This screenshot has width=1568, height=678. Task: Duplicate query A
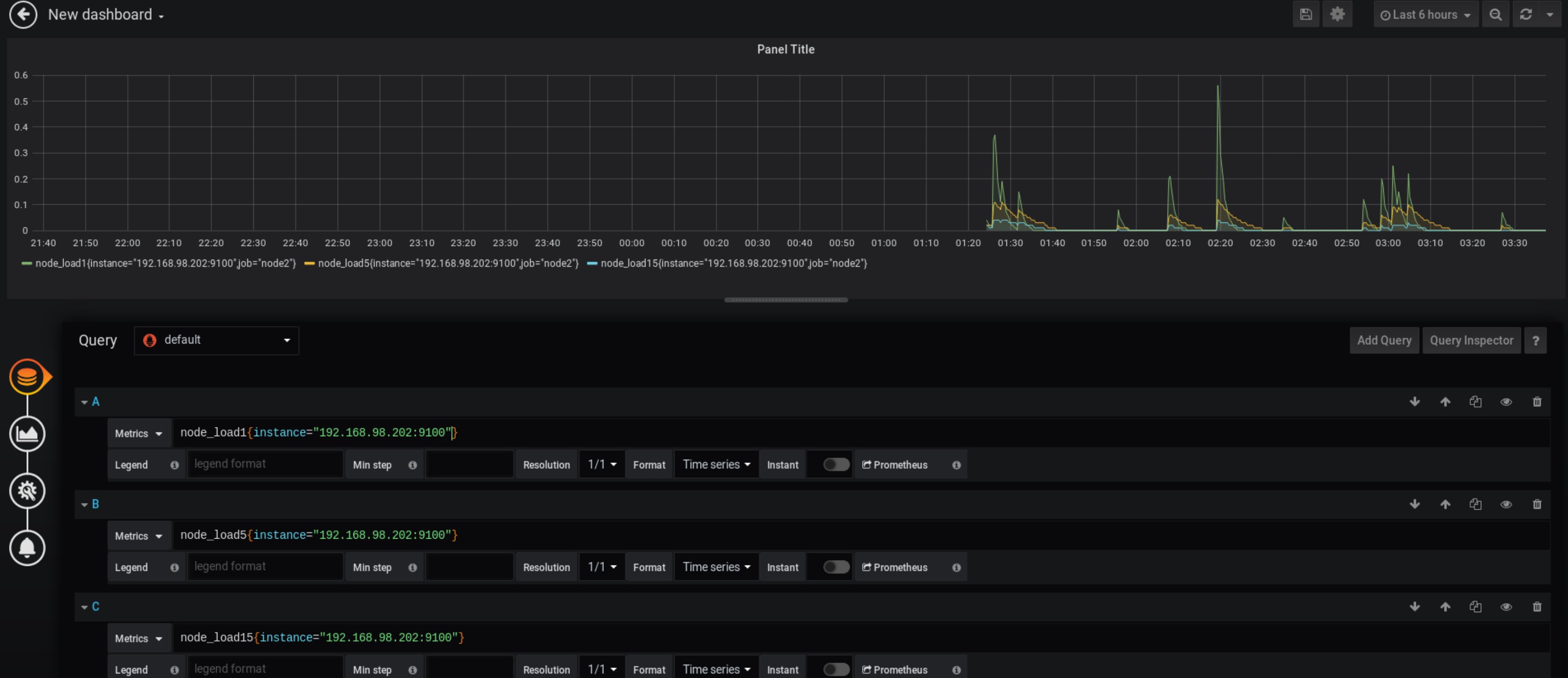[1475, 402]
